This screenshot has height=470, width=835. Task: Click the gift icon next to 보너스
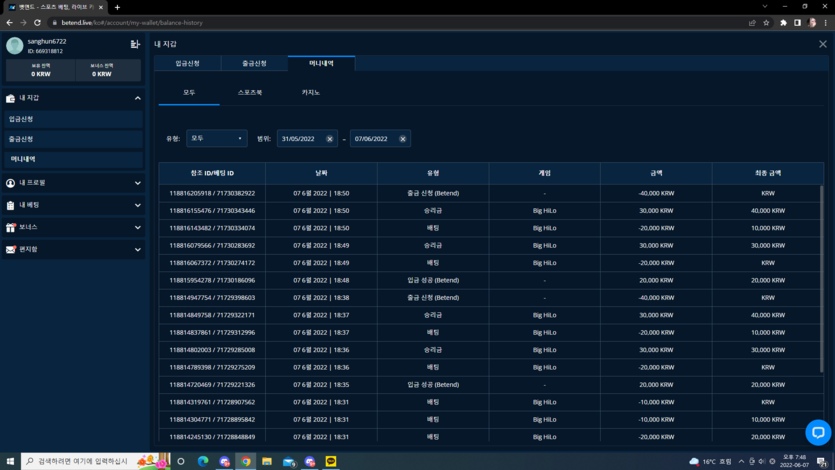point(10,227)
